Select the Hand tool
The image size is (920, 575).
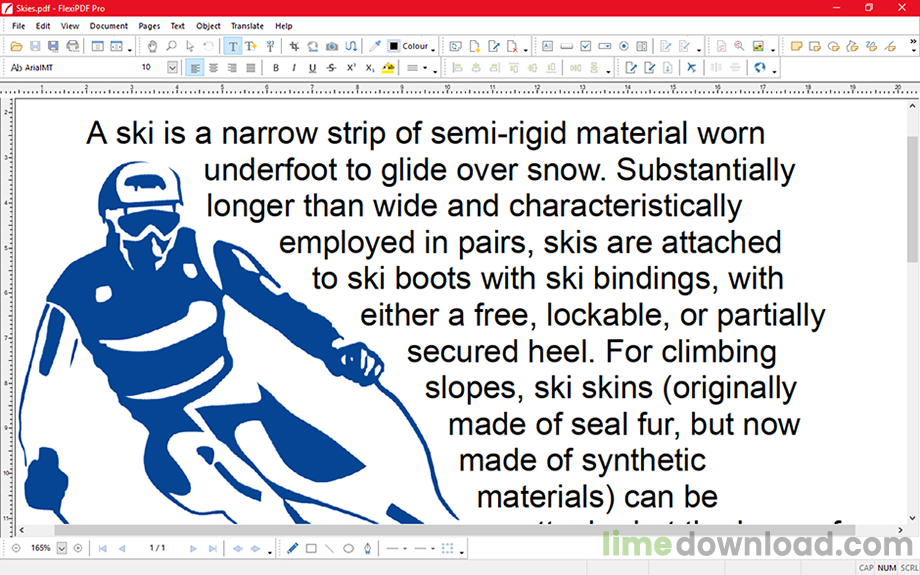coord(153,46)
